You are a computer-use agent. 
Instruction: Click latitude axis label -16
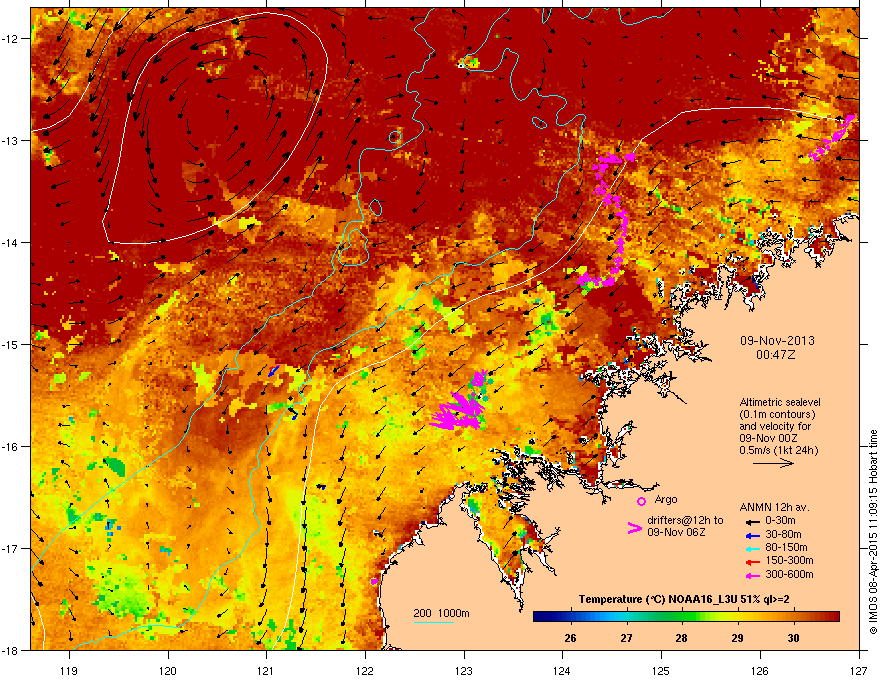point(10,447)
